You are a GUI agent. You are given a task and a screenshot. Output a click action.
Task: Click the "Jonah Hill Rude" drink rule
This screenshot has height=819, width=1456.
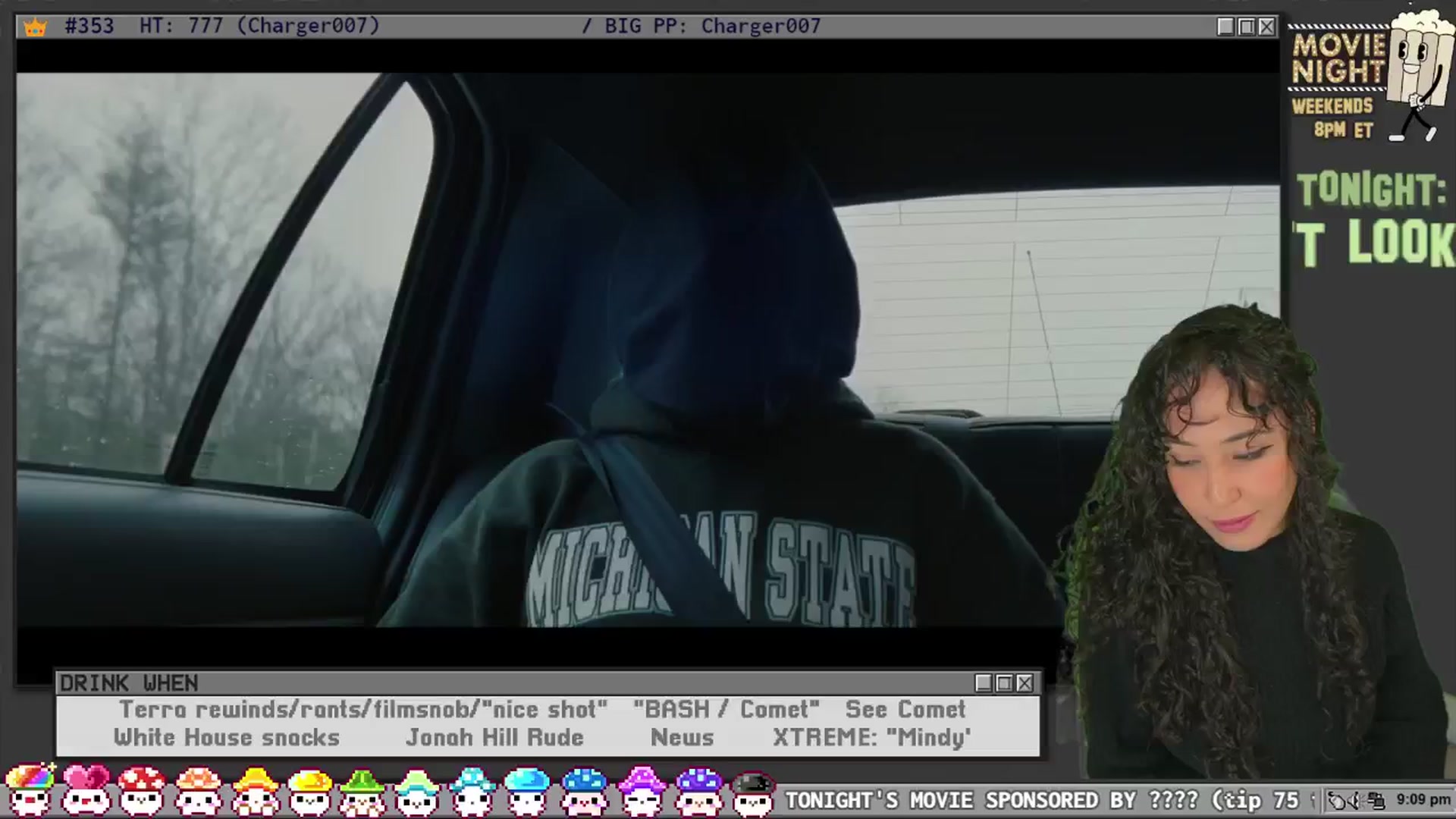(495, 737)
